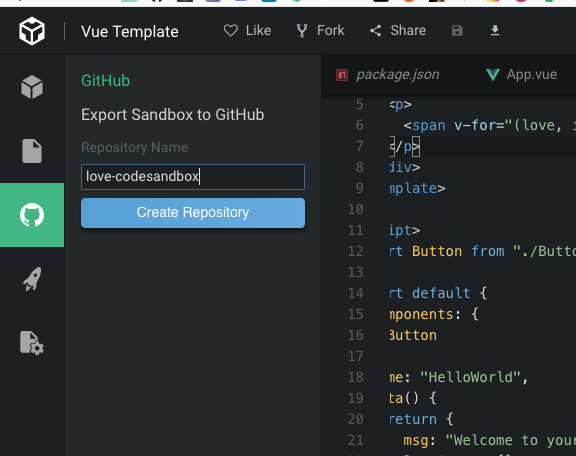This screenshot has height=456, width=576.
Task: Select the GitHub sidebar icon
Action: pos(32,215)
